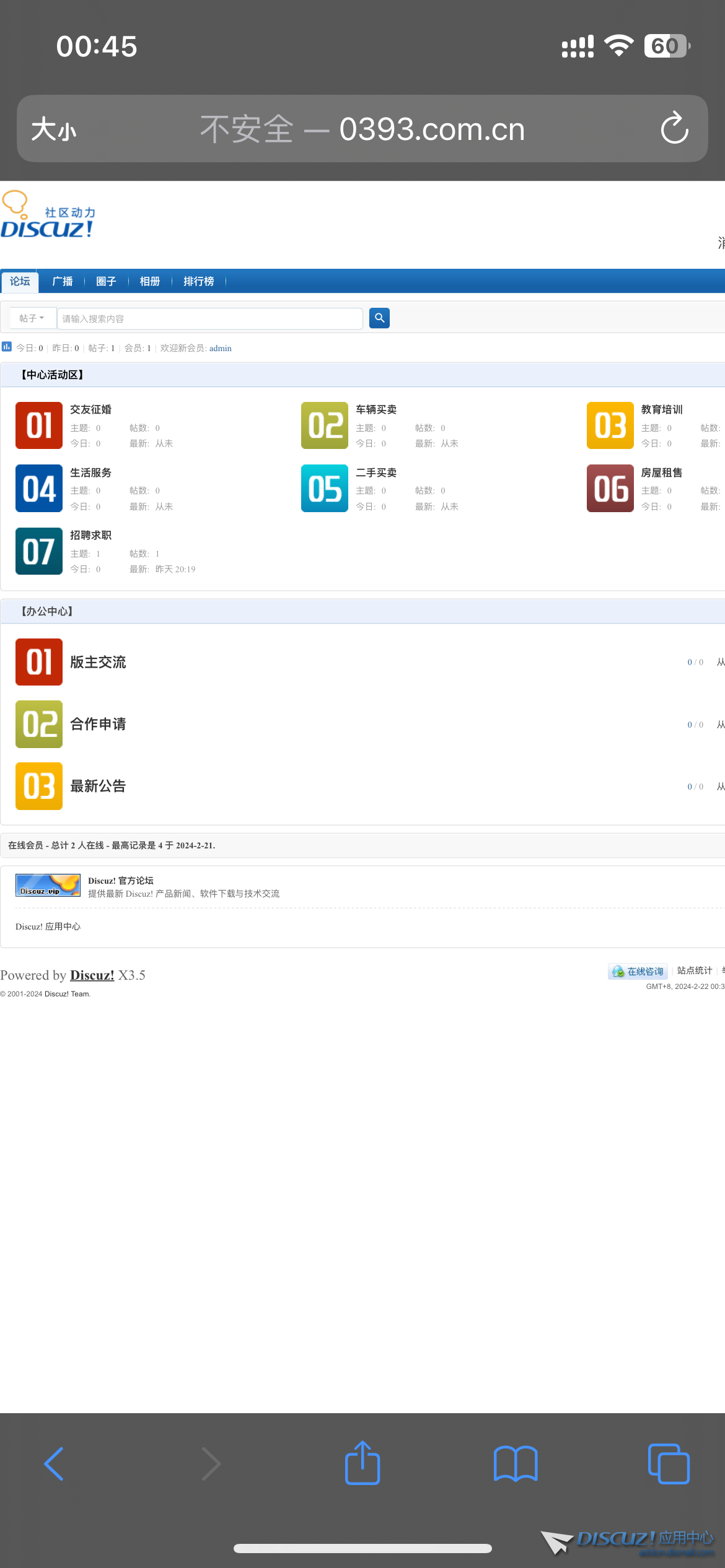Click the Discuz.vip banner thumbnail

click(48, 886)
